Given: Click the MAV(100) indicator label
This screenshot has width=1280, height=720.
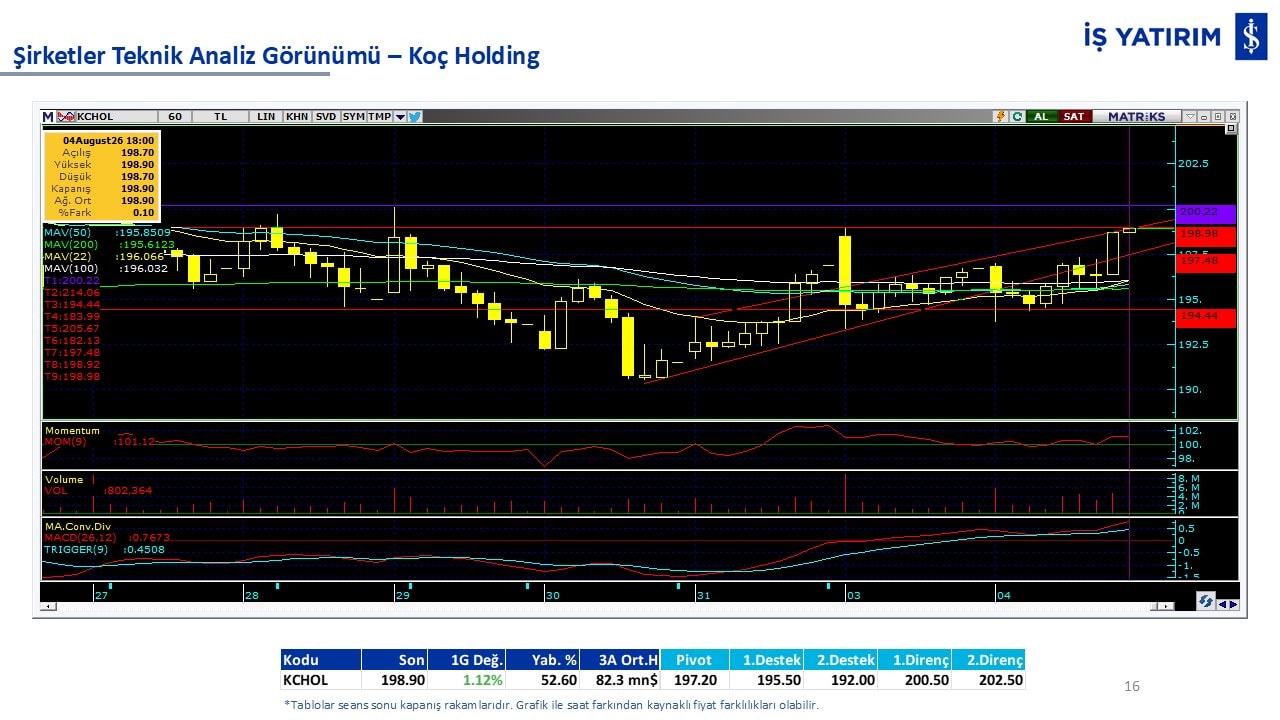Looking at the screenshot, I should [x=70, y=268].
